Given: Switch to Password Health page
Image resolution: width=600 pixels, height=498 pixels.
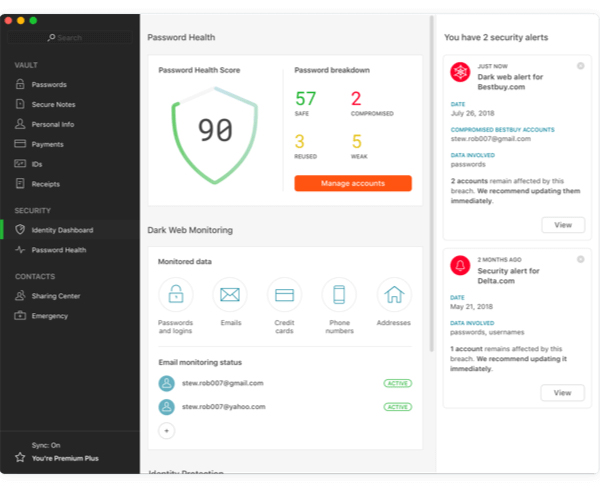Looking at the screenshot, I should [x=70, y=250].
